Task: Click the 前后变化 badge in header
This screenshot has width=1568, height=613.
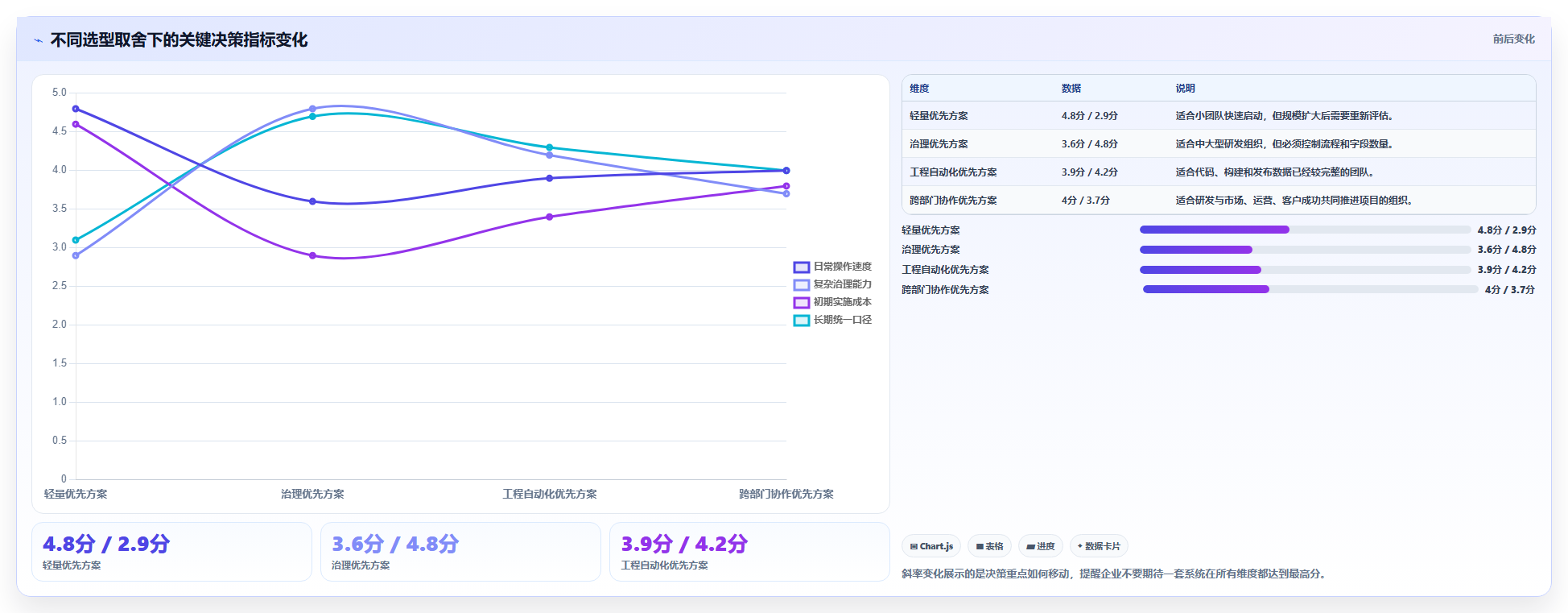Action: pyautogui.click(x=1513, y=39)
